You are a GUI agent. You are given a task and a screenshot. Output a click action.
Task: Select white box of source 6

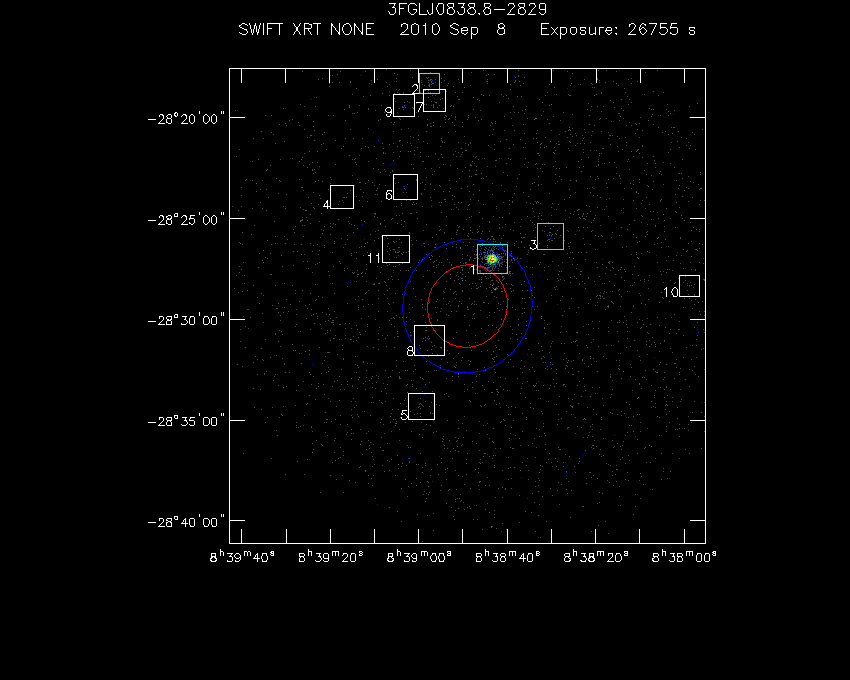pos(405,187)
